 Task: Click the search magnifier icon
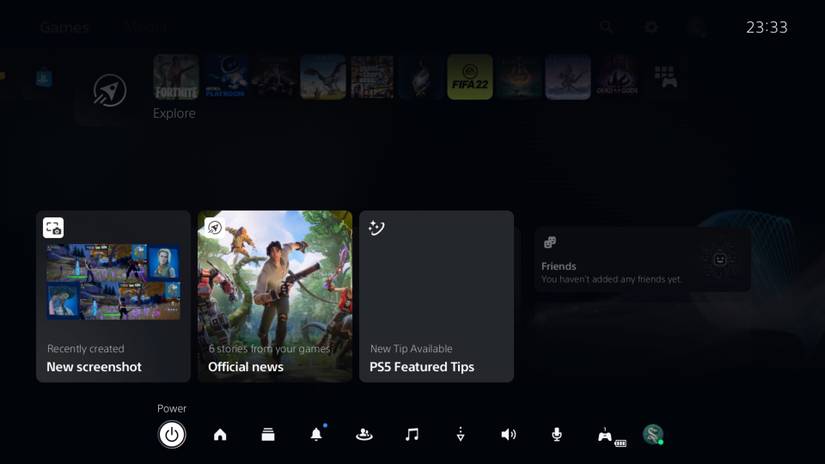coord(607,27)
